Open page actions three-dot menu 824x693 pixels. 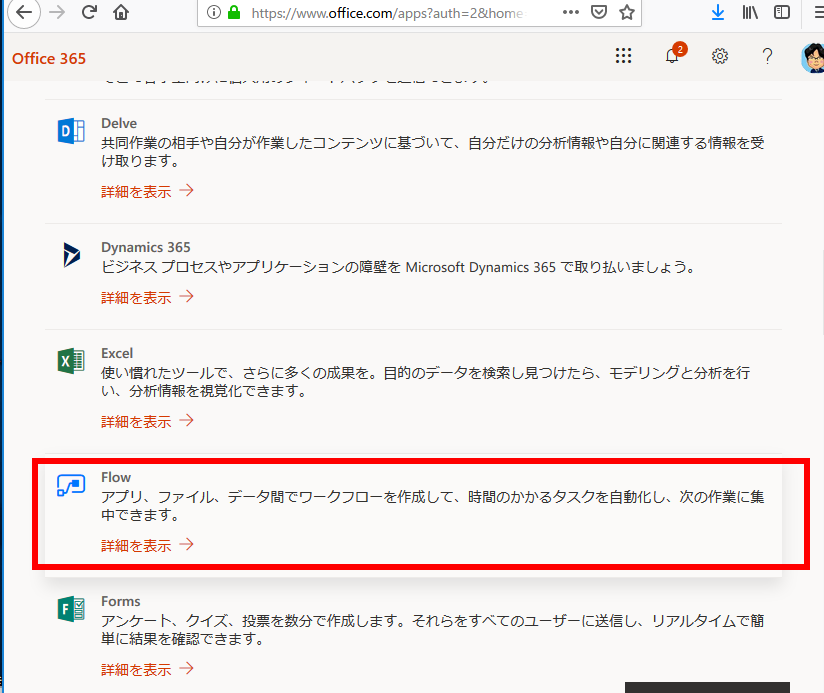(x=571, y=12)
